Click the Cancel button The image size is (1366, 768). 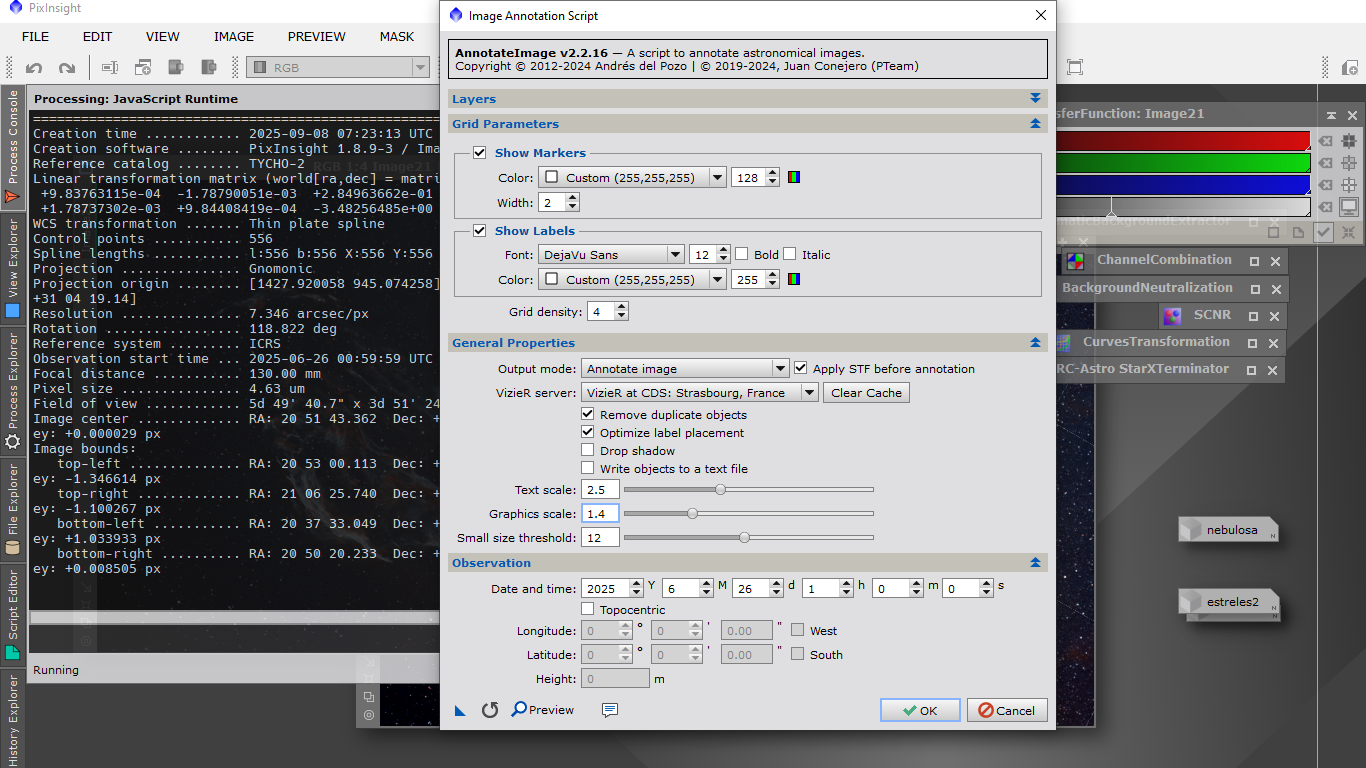pyautogui.click(x=1007, y=710)
